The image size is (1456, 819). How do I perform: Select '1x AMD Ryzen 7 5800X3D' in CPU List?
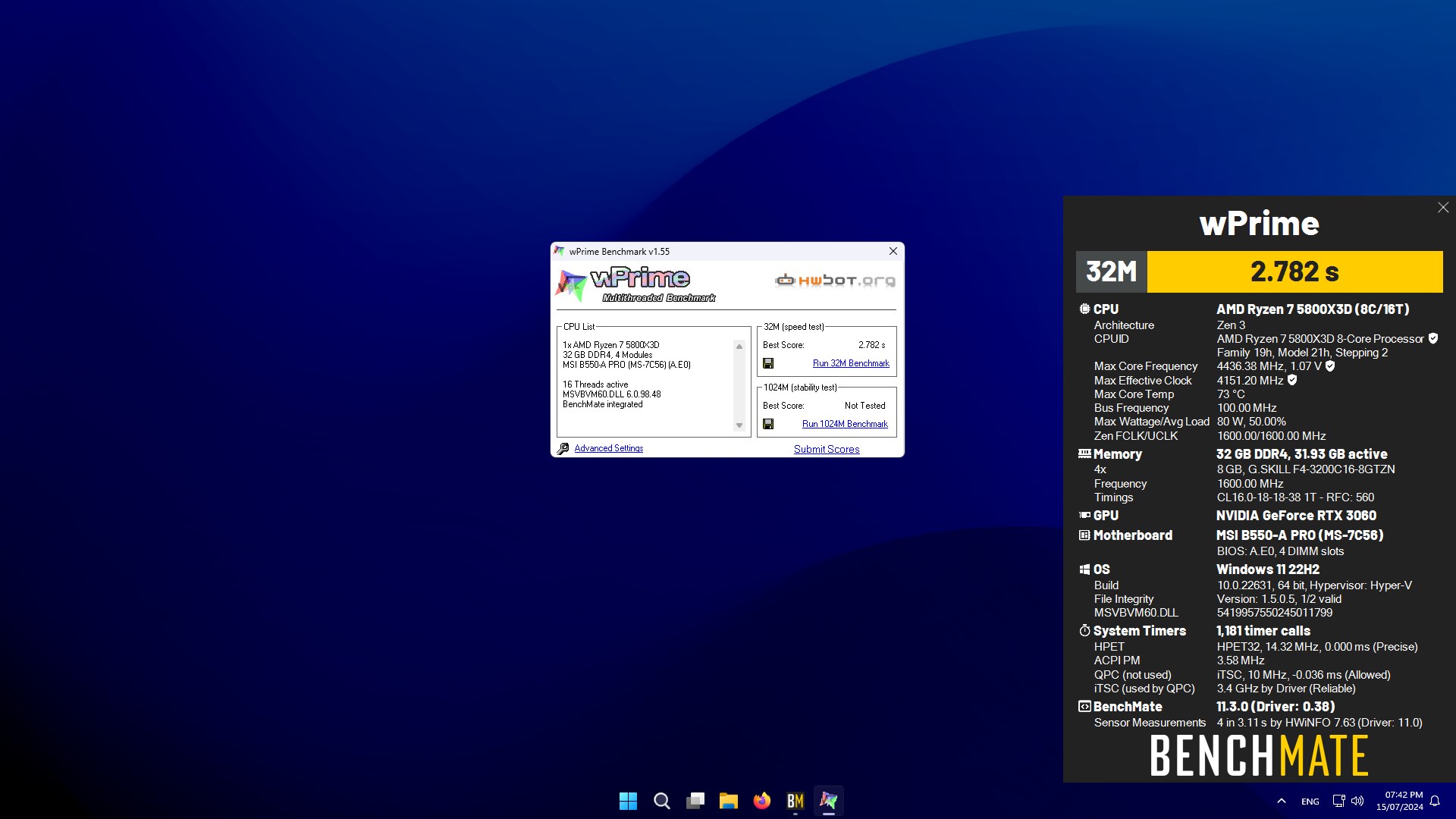(x=611, y=345)
